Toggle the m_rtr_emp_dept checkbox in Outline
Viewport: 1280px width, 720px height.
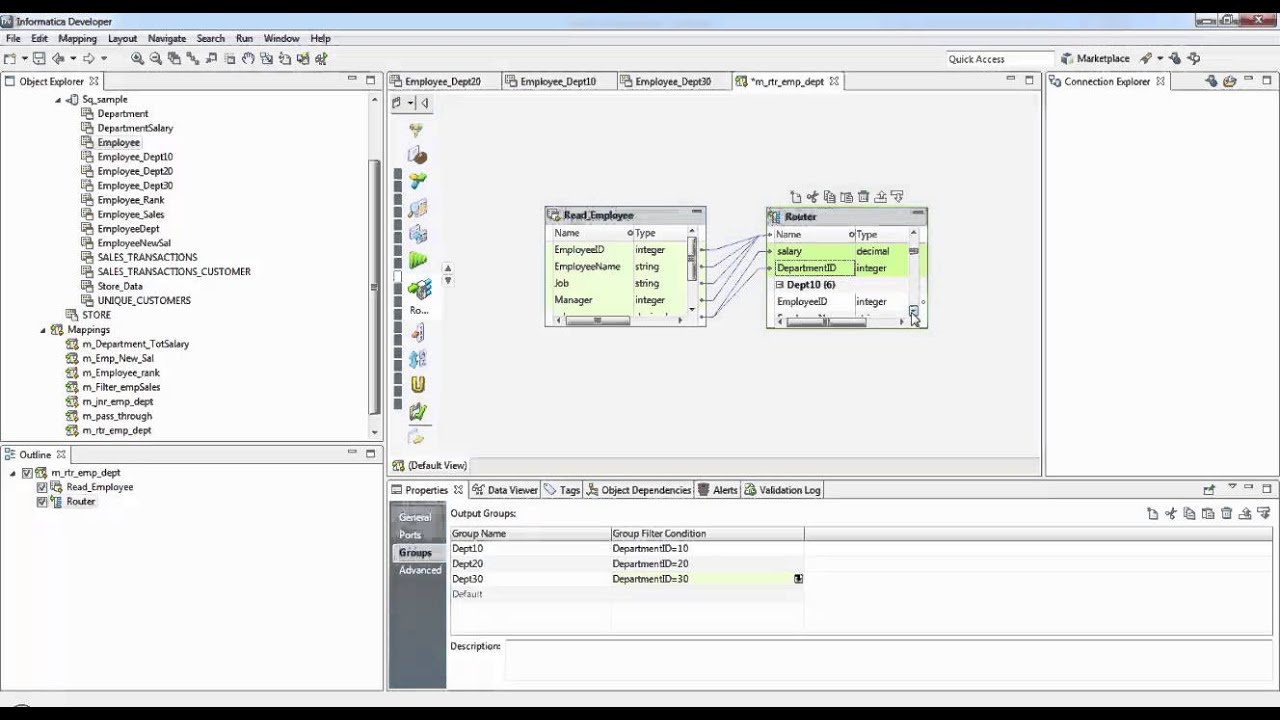(x=27, y=473)
